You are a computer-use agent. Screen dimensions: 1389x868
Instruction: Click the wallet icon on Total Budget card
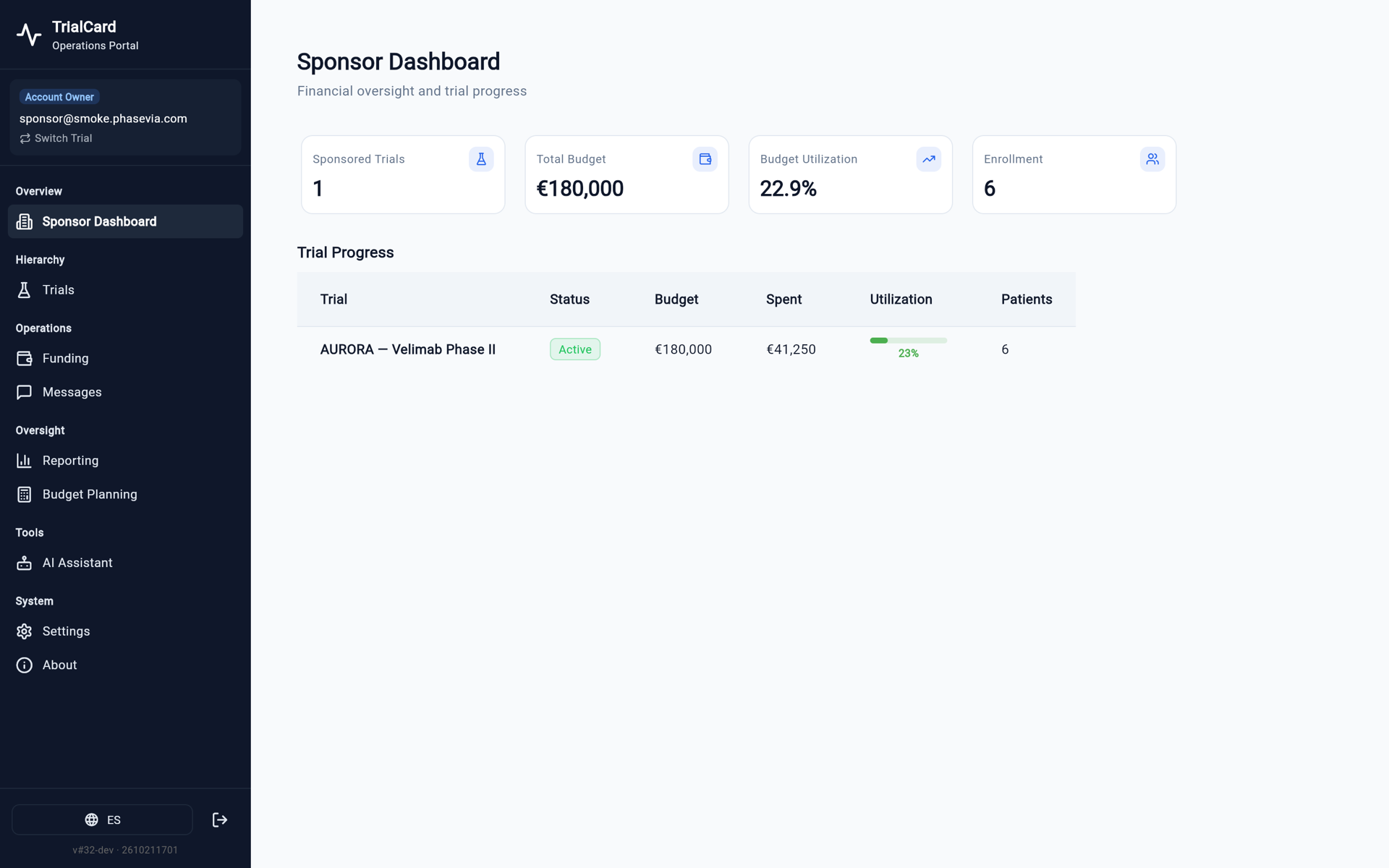point(705,159)
